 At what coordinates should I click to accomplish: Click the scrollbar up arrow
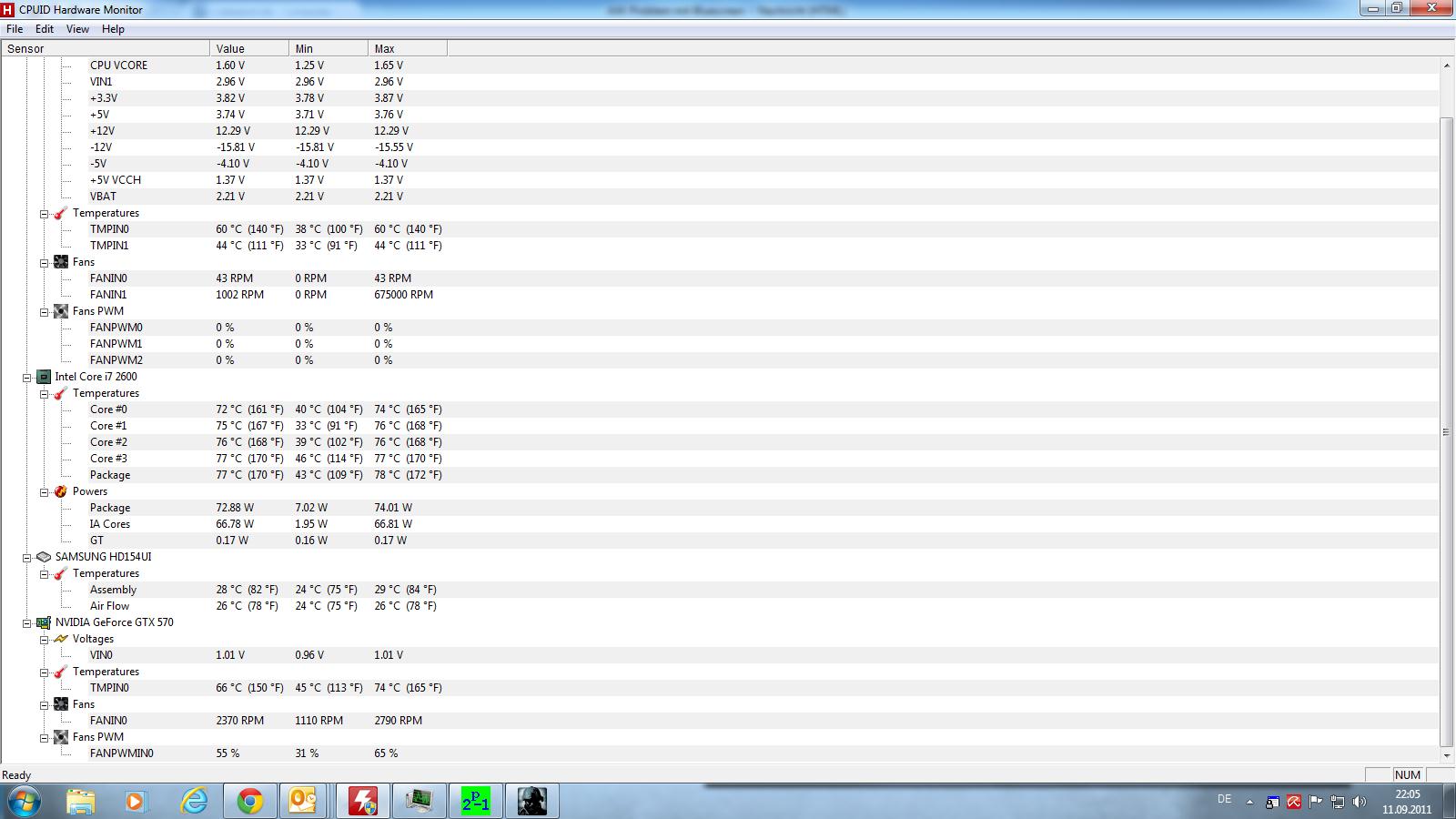[1447, 66]
